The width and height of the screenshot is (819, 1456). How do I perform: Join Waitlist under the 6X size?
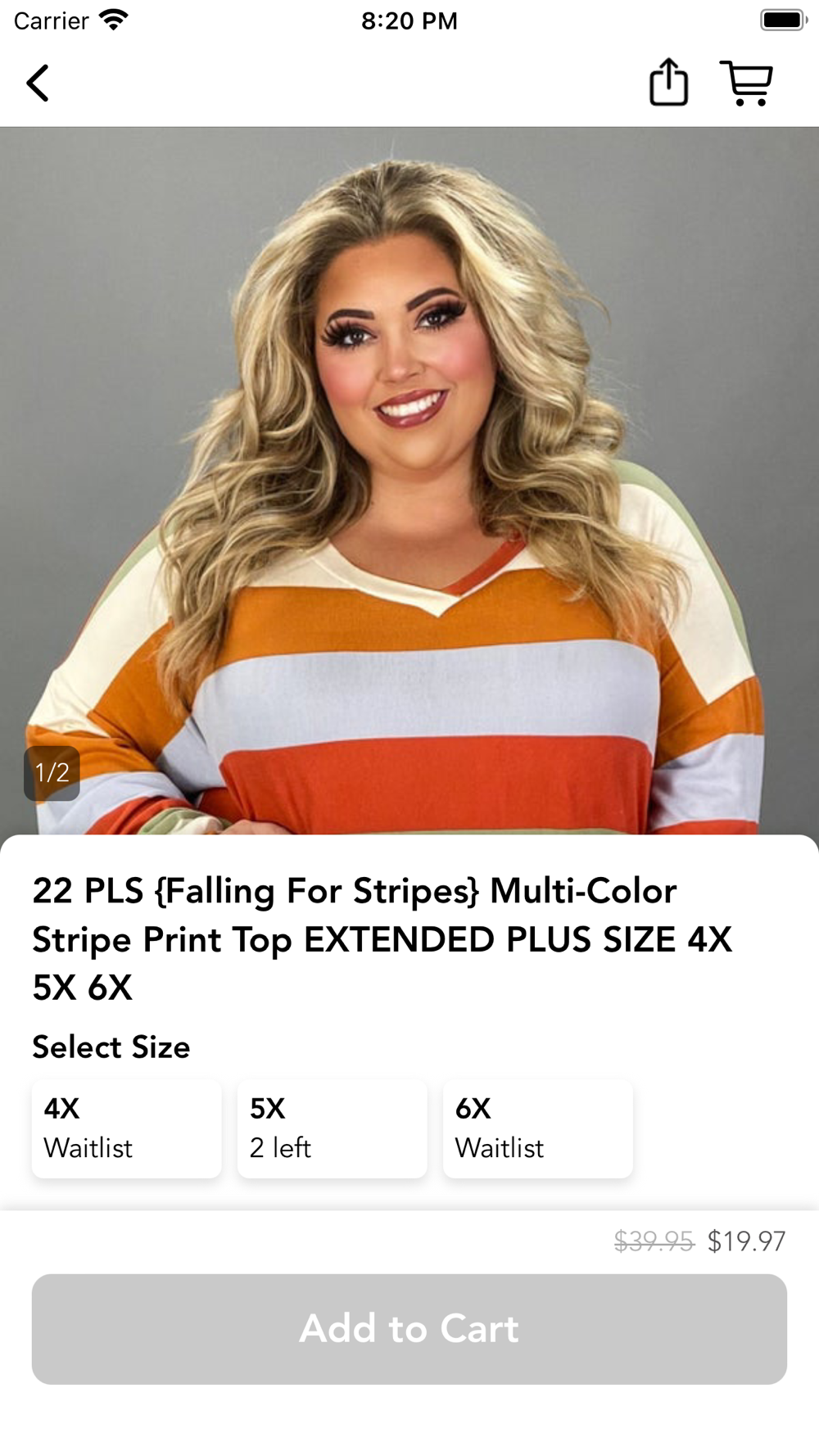(500, 1148)
